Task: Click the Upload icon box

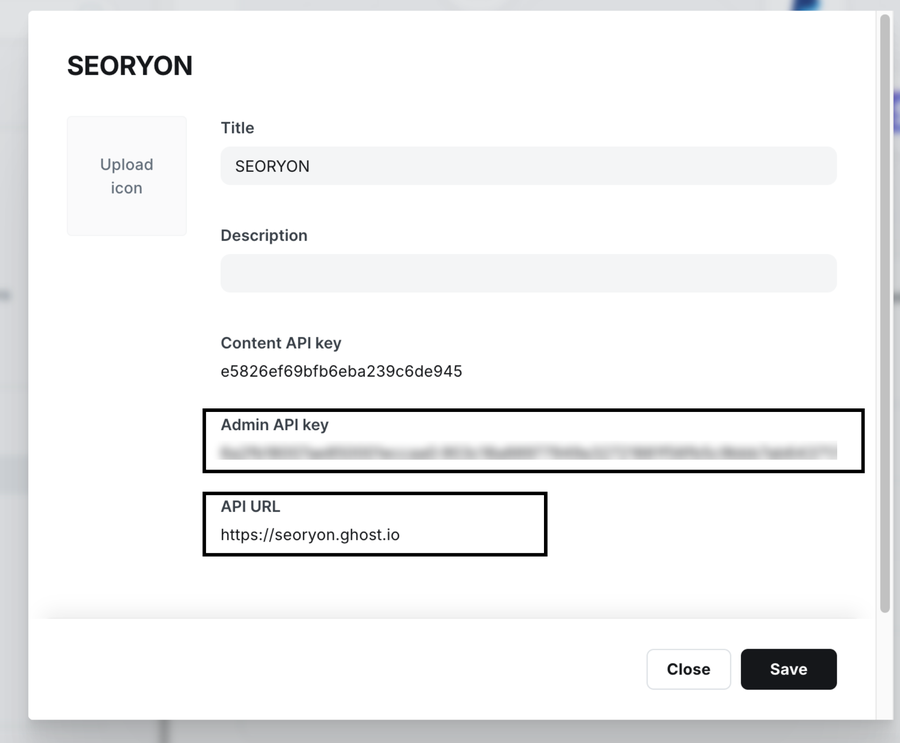Action: tap(127, 176)
